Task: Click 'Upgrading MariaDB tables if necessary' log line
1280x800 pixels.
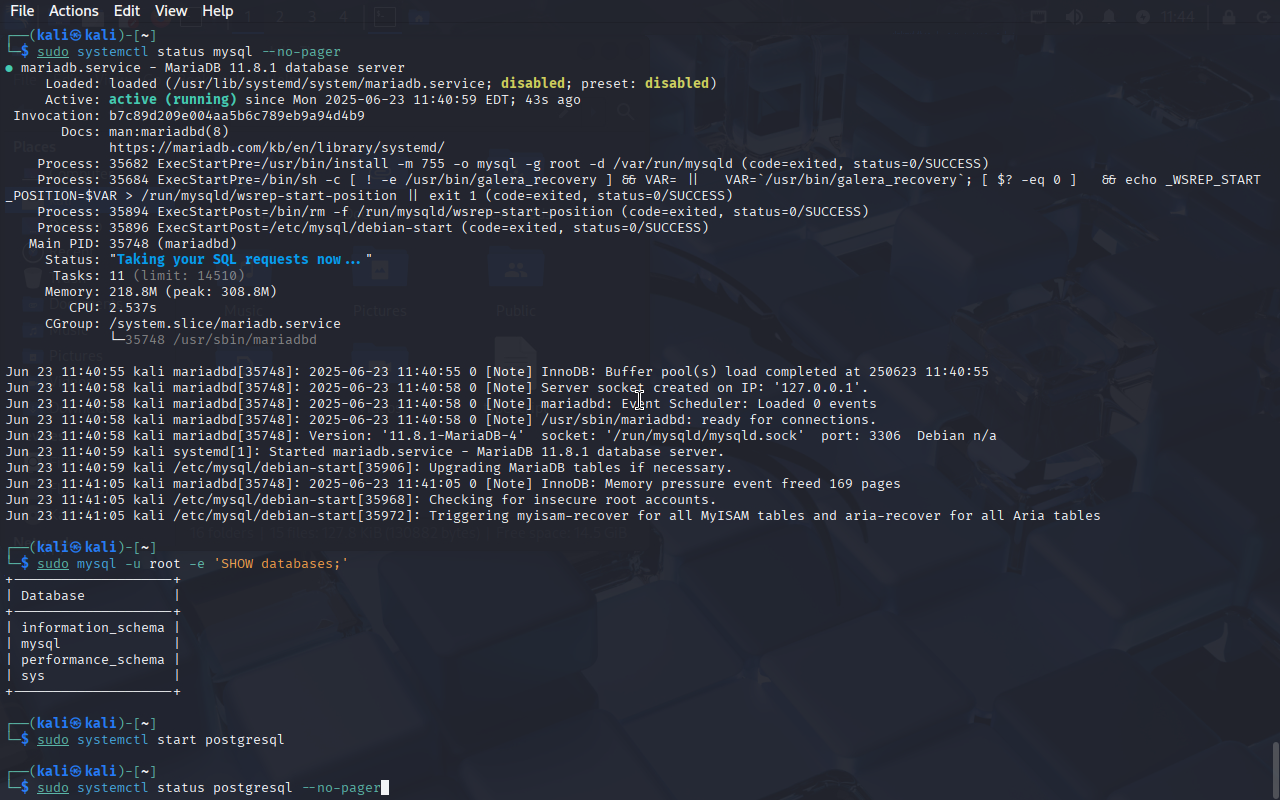Action: click(369, 467)
